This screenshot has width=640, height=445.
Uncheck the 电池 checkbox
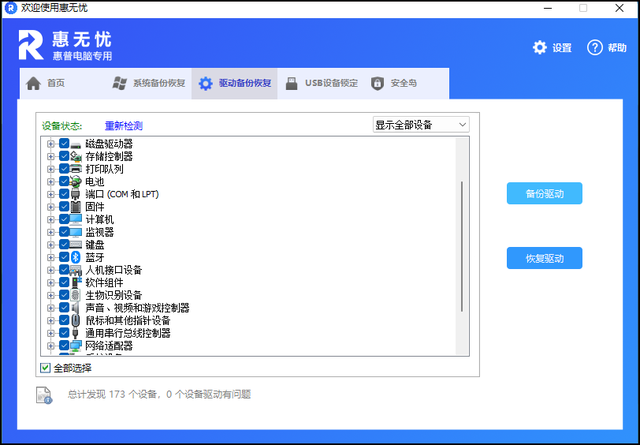[64, 181]
